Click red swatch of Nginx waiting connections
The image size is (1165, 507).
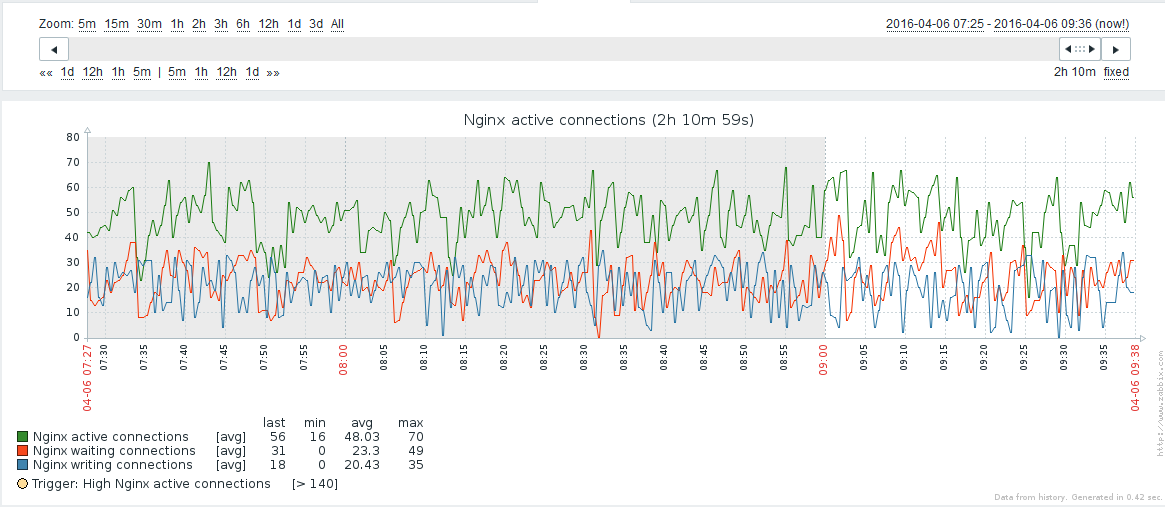click(x=22, y=451)
